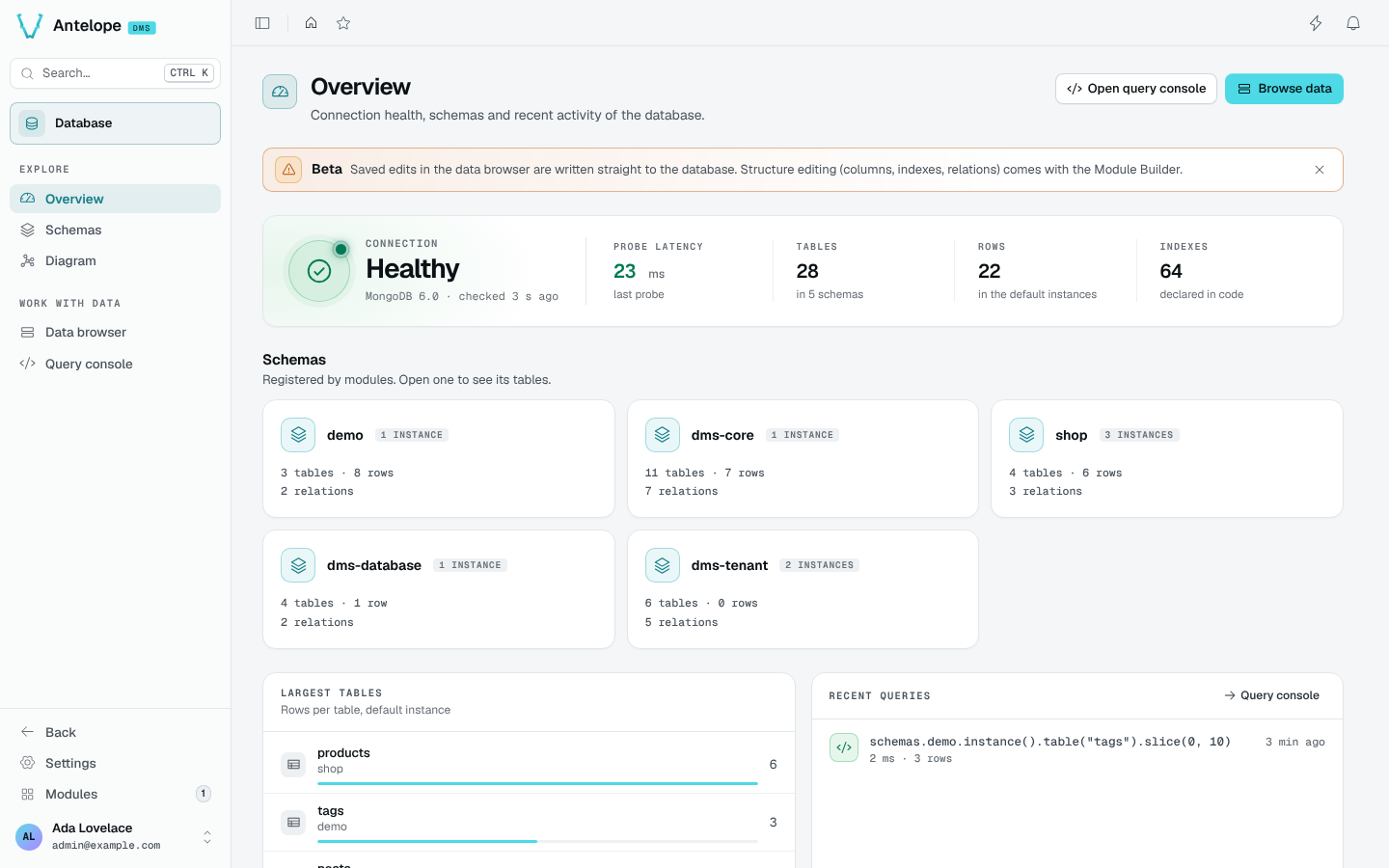The height and width of the screenshot is (868, 1389).
Task: Click the products row progress bar
Action: (x=537, y=783)
